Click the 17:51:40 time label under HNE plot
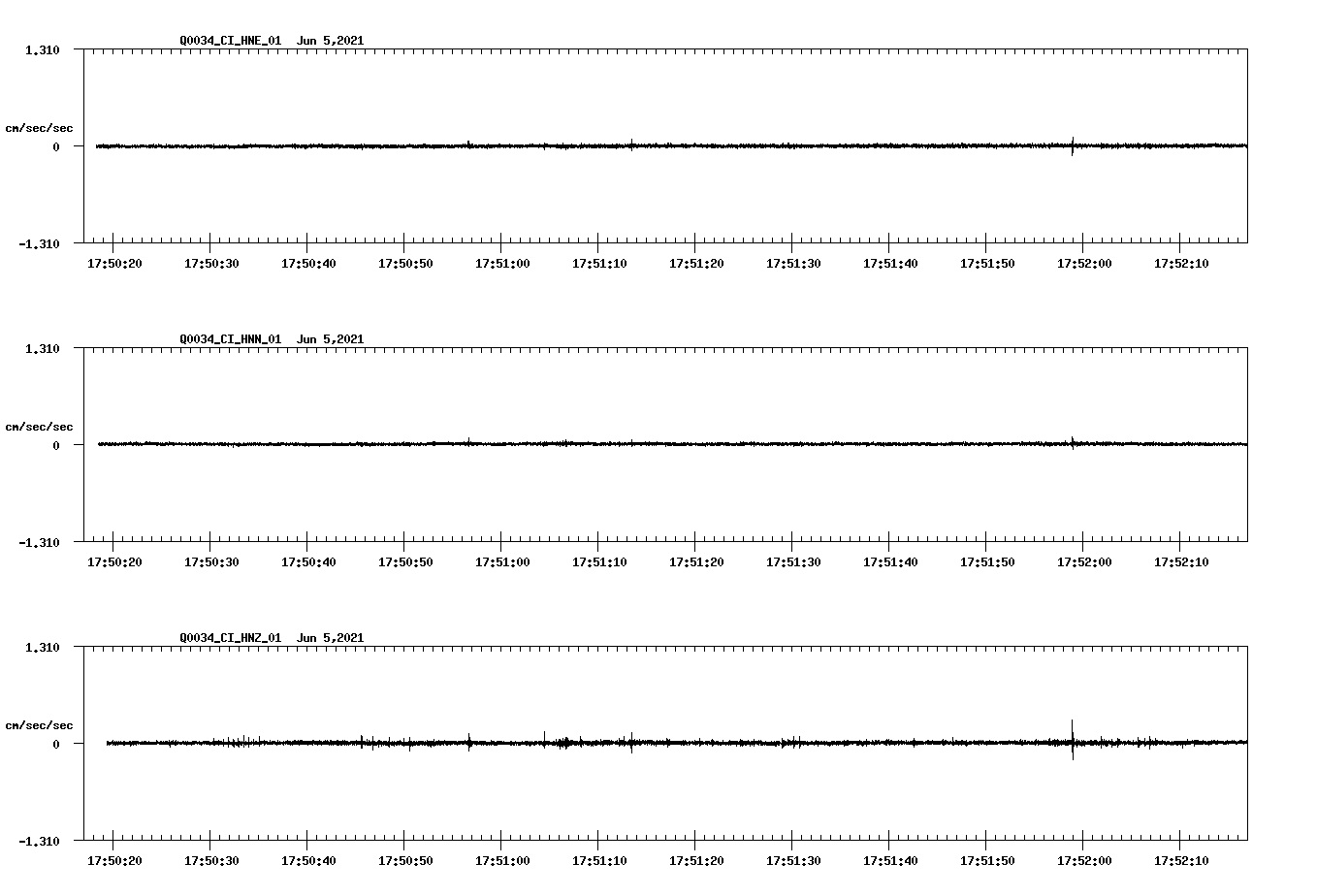 890,264
